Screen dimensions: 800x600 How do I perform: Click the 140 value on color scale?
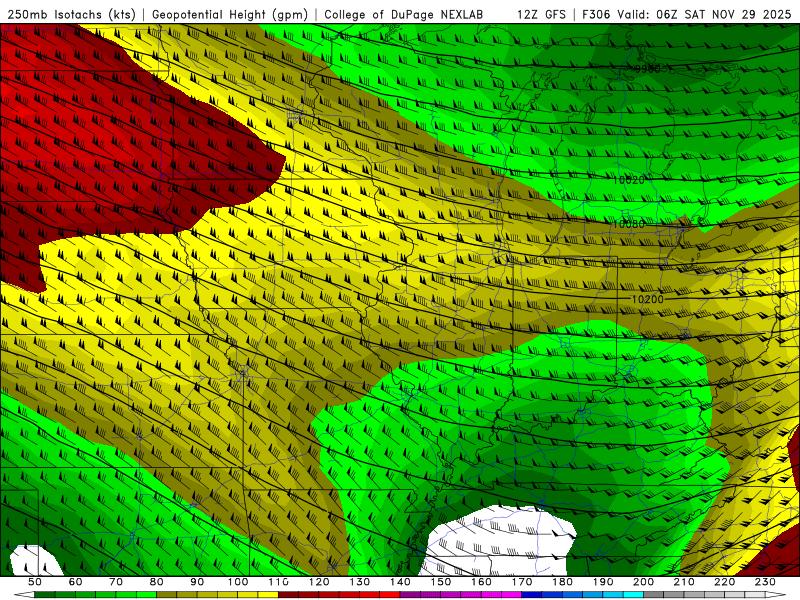pos(400,582)
